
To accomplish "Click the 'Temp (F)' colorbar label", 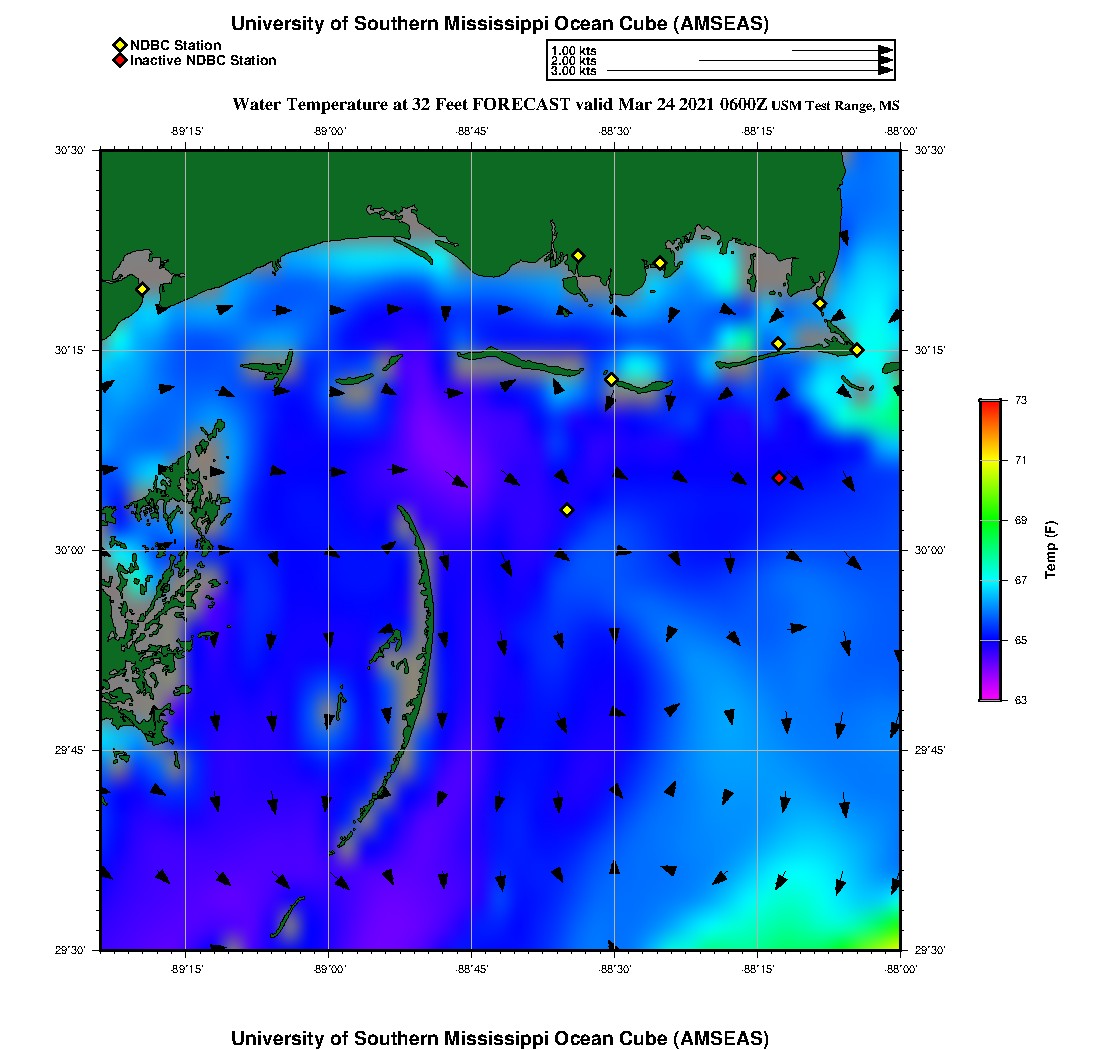I will 1050,550.
